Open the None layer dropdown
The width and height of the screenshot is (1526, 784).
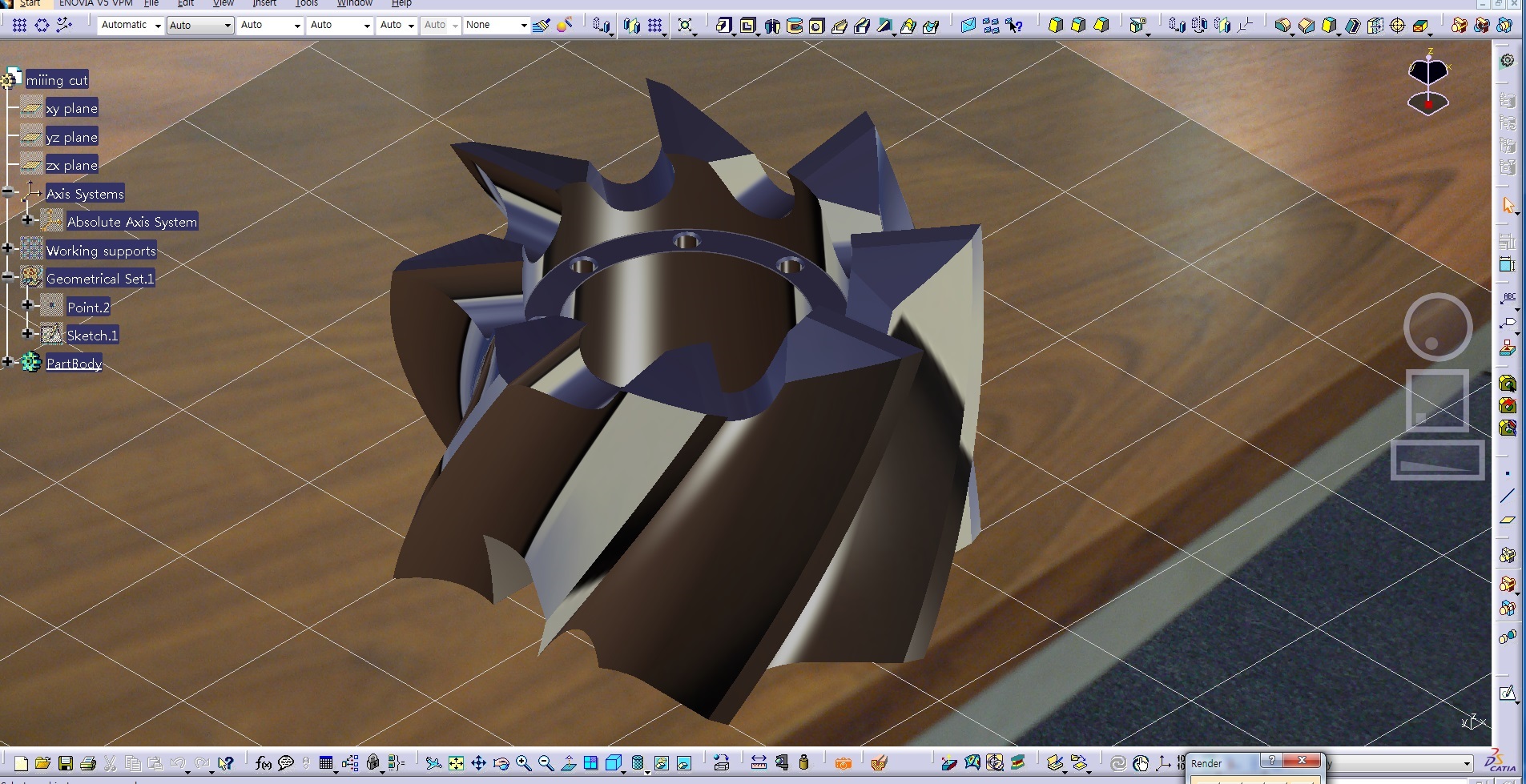point(496,26)
